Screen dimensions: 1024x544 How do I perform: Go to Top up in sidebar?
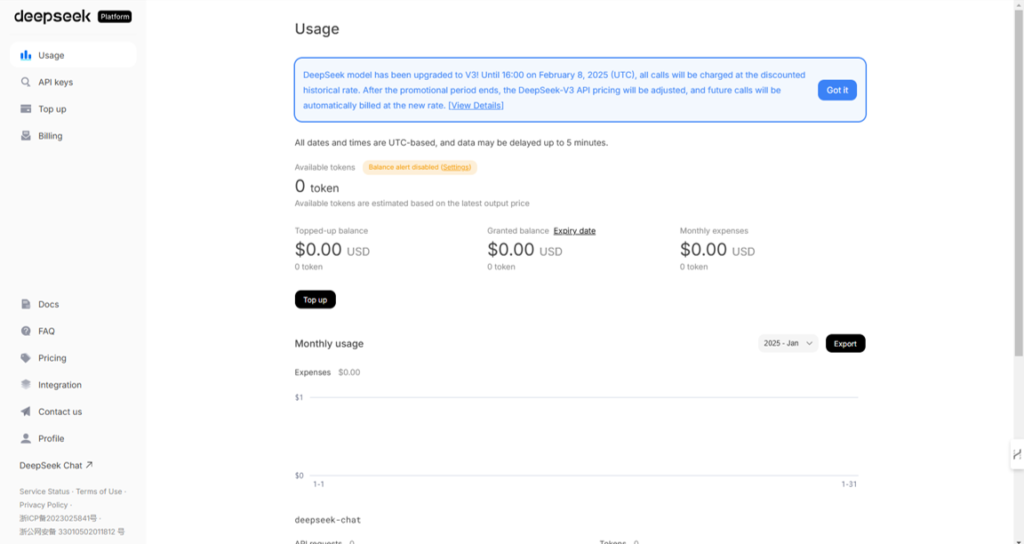[72, 108]
